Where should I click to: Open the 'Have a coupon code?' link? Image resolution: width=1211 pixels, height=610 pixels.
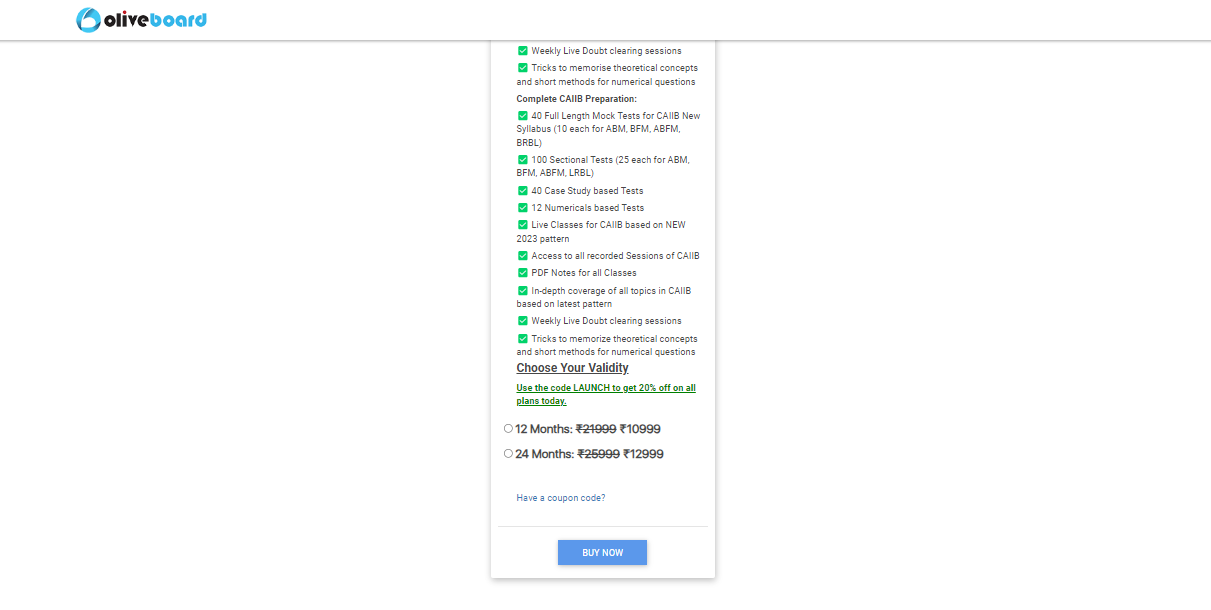click(561, 498)
